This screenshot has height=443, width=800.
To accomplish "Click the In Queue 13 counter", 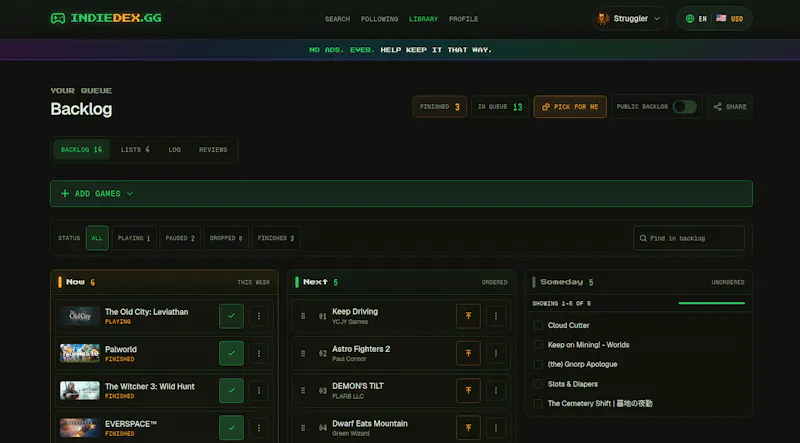I will [501, 107].
